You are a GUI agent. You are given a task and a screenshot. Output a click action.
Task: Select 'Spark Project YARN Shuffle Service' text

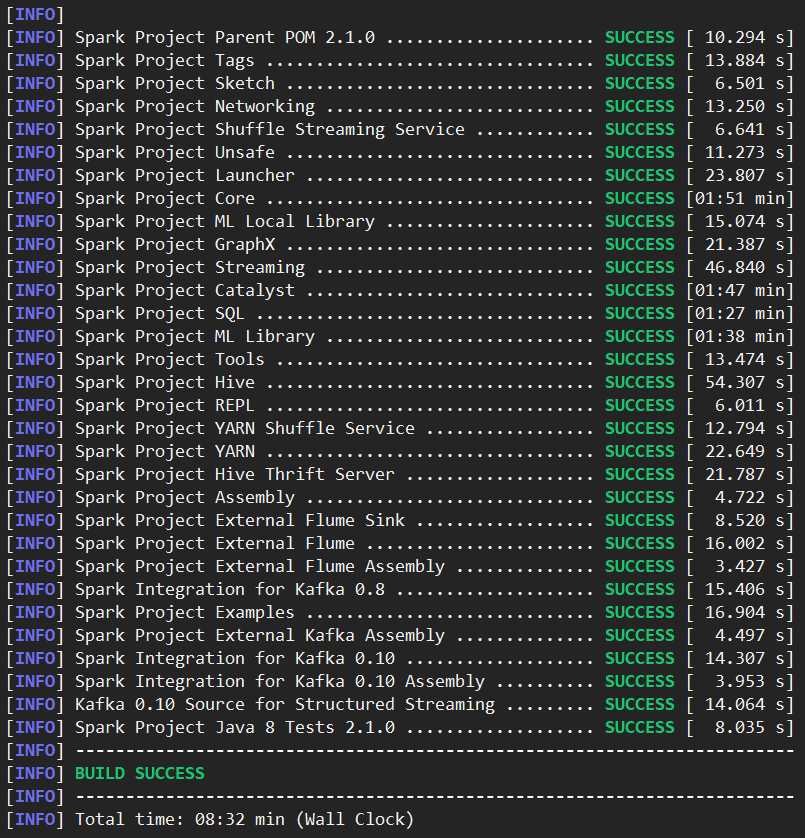(x=244, y=429)
